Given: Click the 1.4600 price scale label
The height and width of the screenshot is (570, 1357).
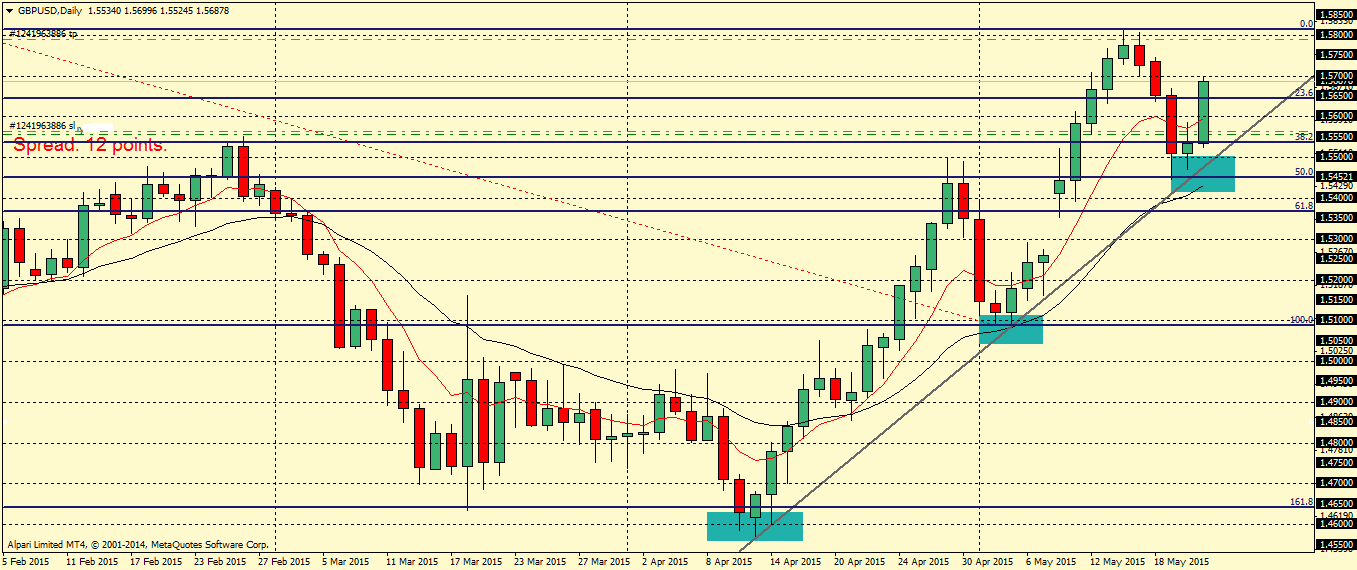Looking at the screenshot, I should tap(1334, 523).
